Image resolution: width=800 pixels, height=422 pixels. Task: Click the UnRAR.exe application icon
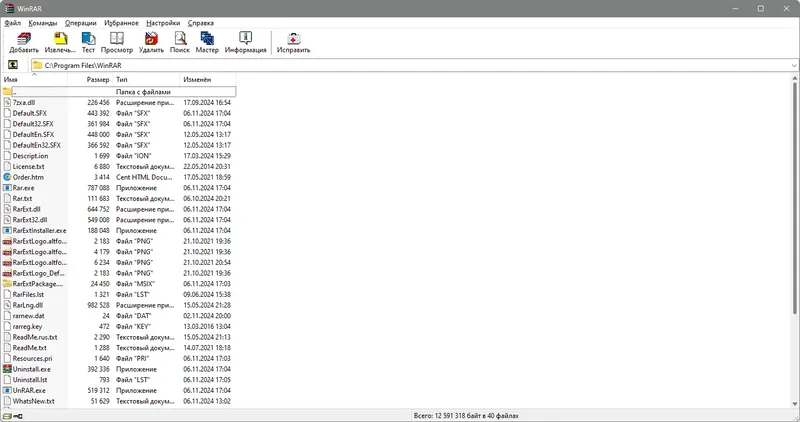click(7, 390)
